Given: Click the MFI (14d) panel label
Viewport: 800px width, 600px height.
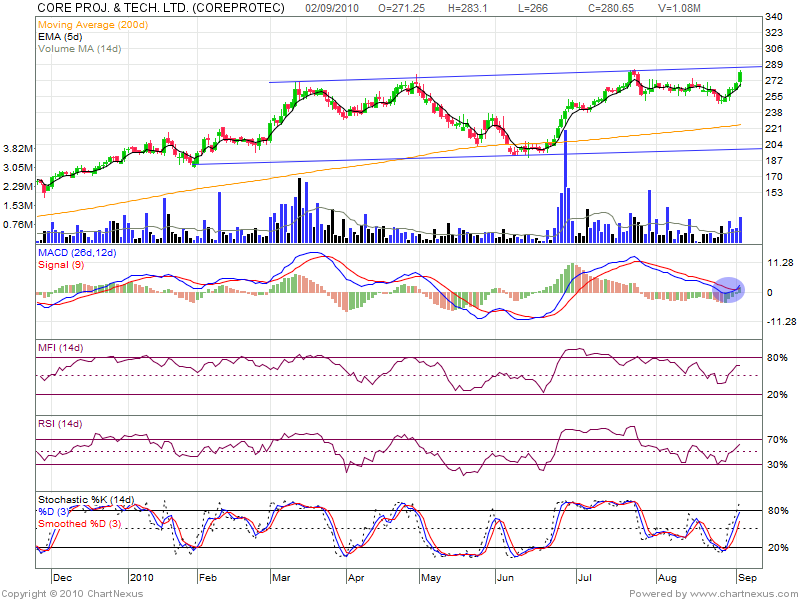Looking at the screenshot, I should 59,347.
